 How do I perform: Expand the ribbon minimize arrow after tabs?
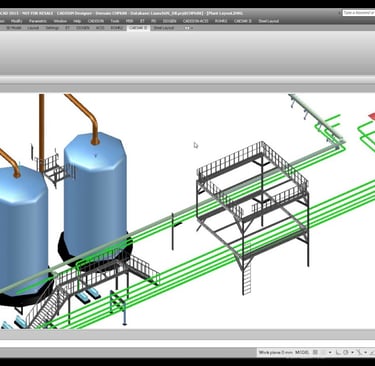tap(187, 28)
